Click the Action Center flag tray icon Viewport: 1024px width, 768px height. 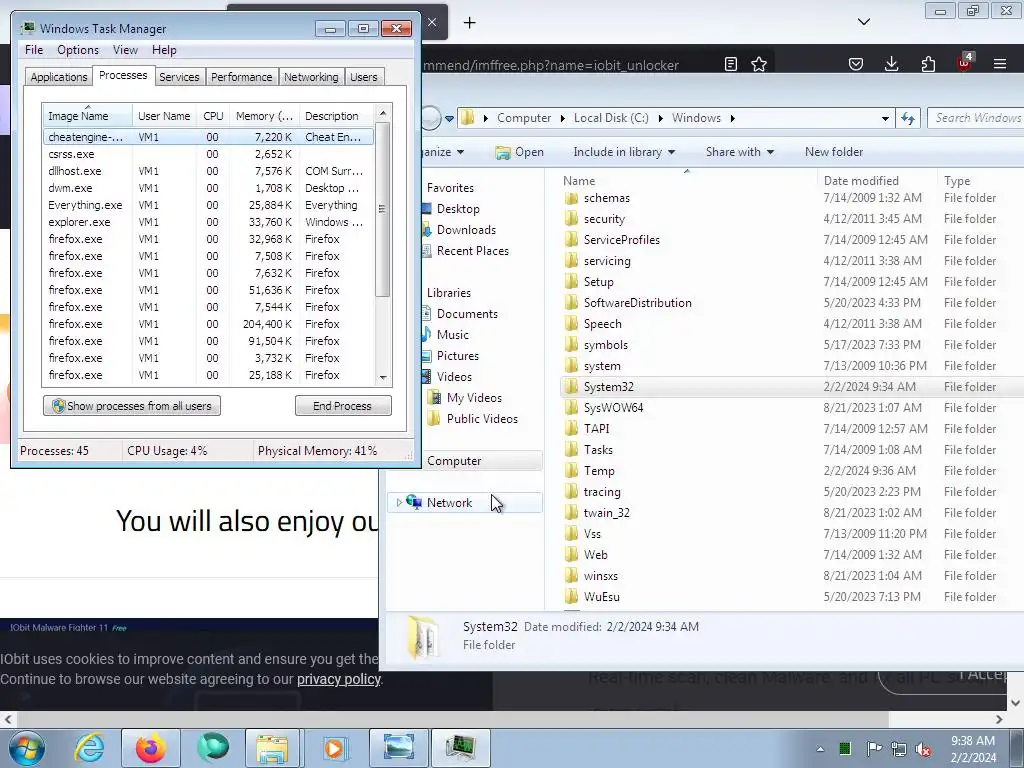[874, 748]
